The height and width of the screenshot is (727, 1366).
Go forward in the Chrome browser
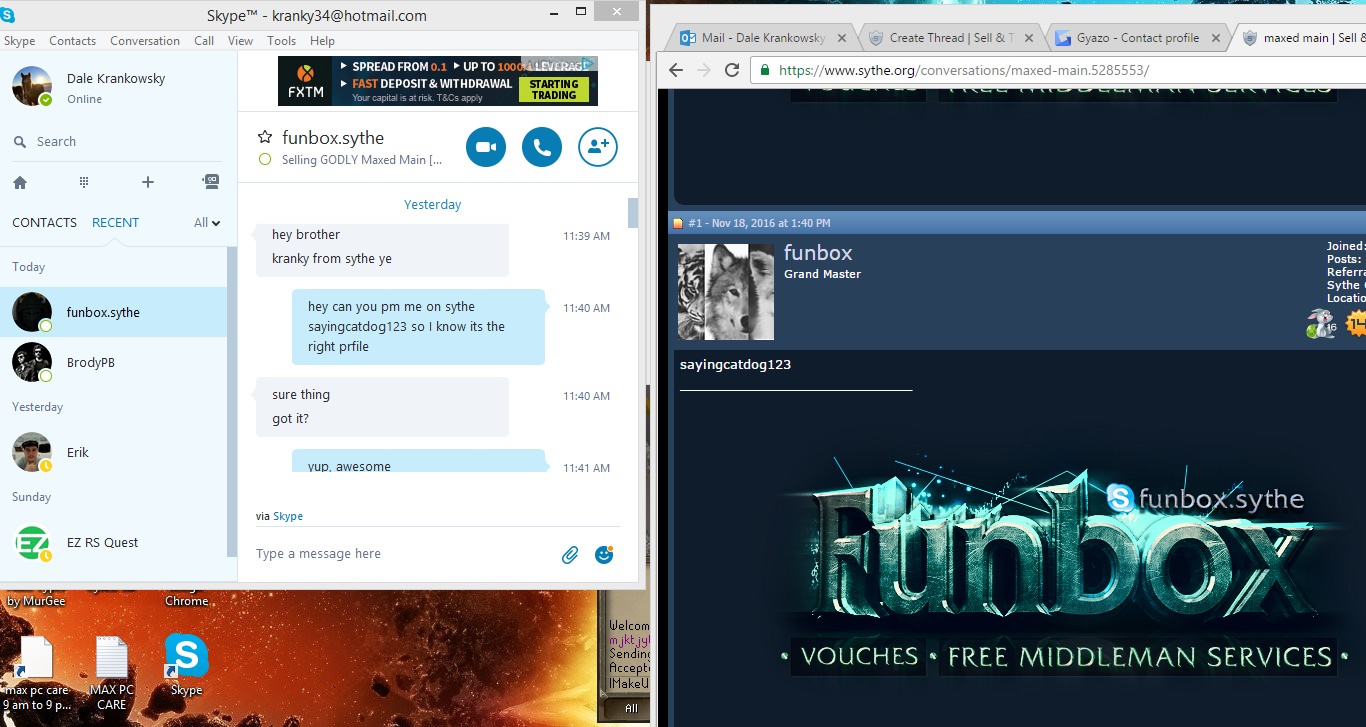pos(704,70)
